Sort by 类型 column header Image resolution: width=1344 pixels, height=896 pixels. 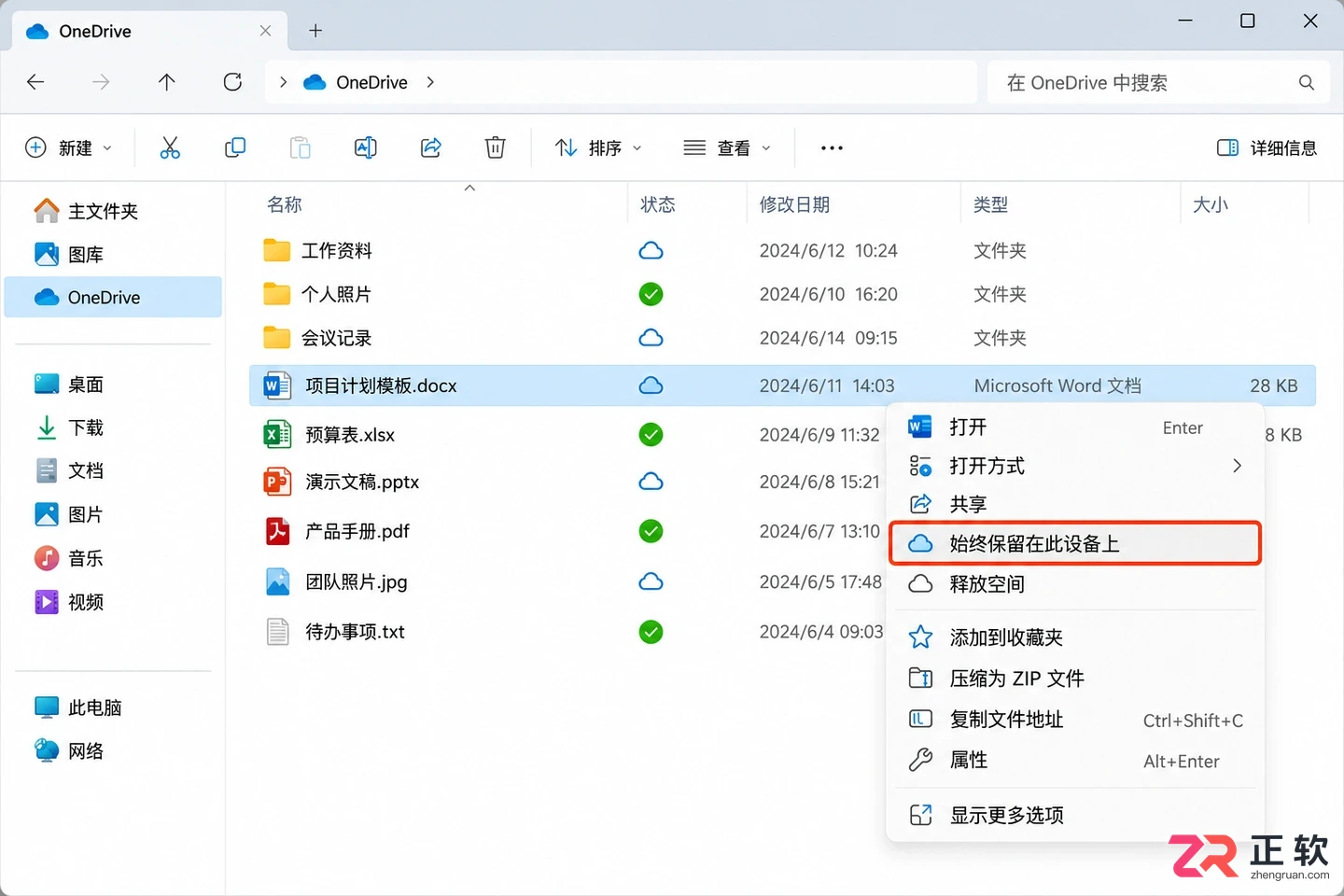[990, 204]
